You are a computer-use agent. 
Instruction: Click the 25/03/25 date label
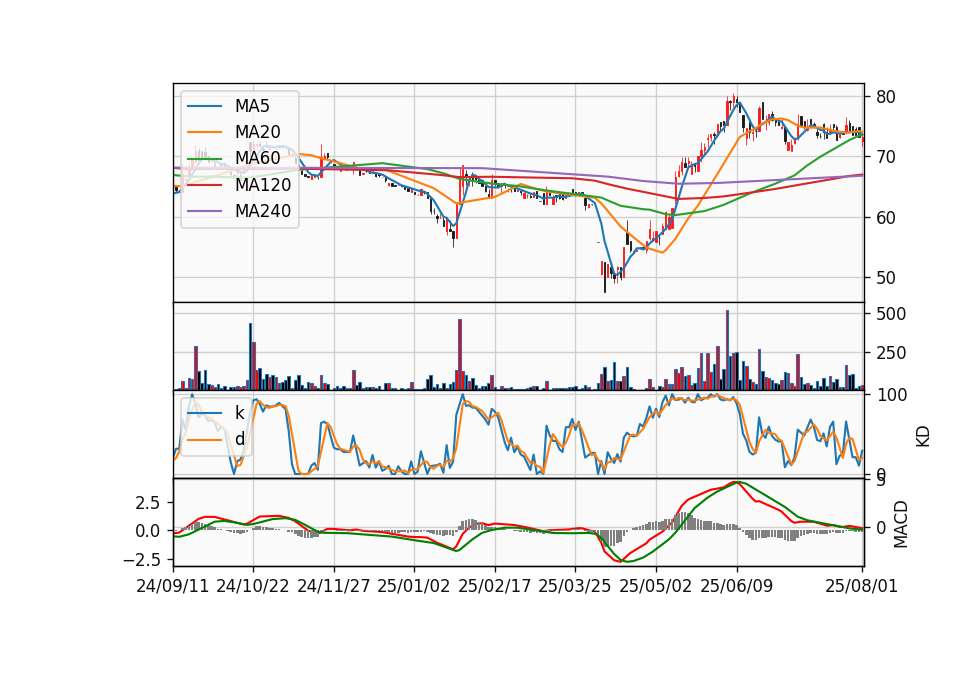click(x=575, y=586)
